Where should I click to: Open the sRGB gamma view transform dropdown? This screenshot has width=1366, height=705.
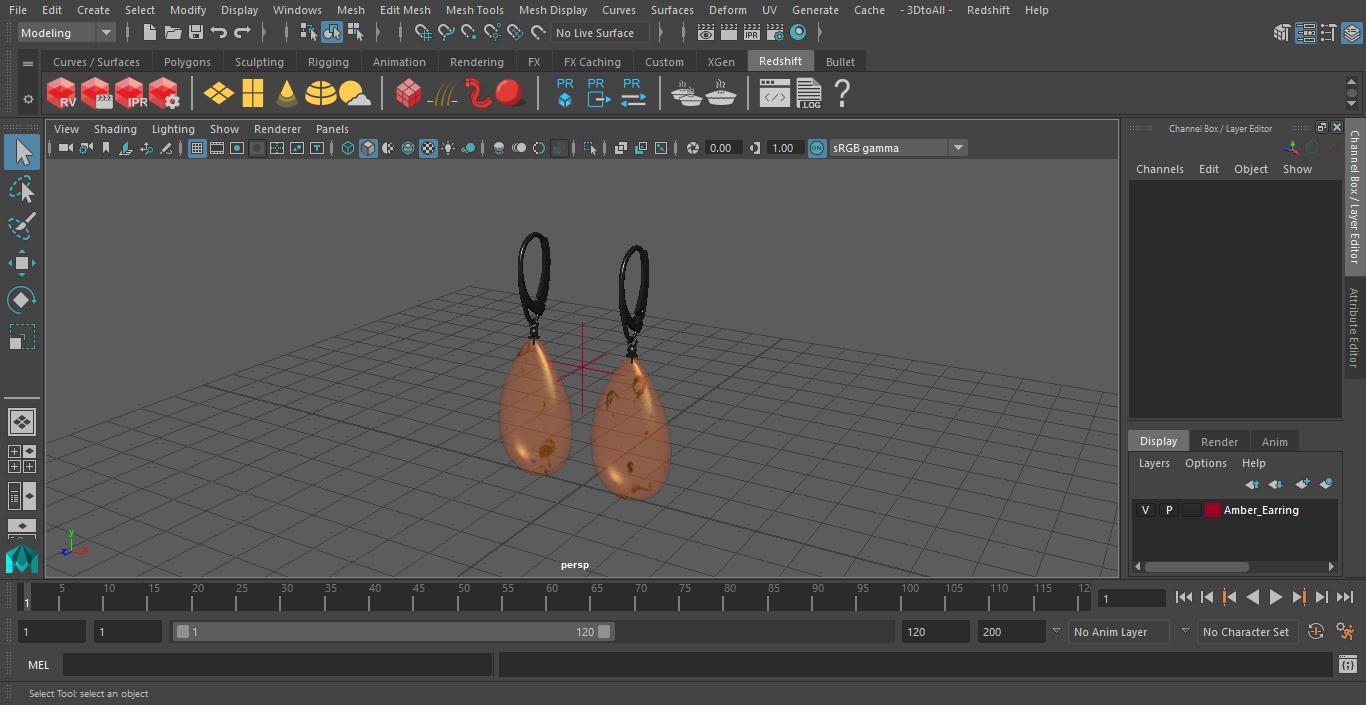click(898, 148)
